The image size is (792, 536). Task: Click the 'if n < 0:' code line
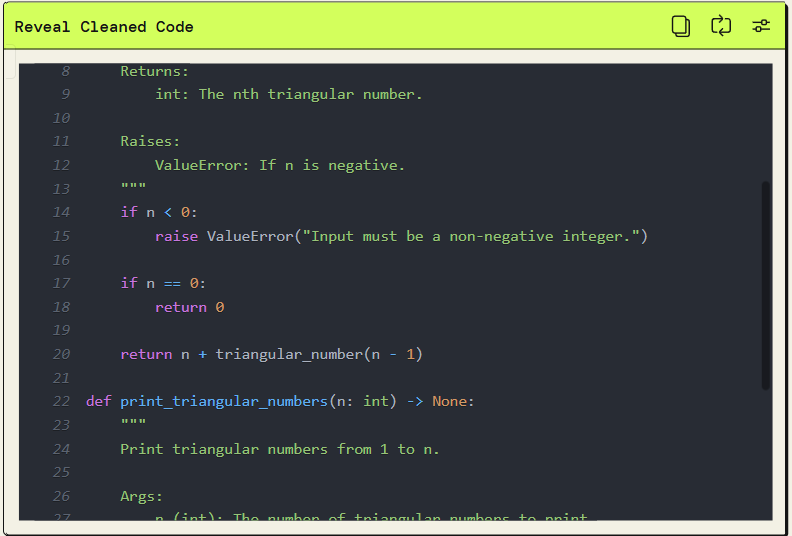[159, 212]
